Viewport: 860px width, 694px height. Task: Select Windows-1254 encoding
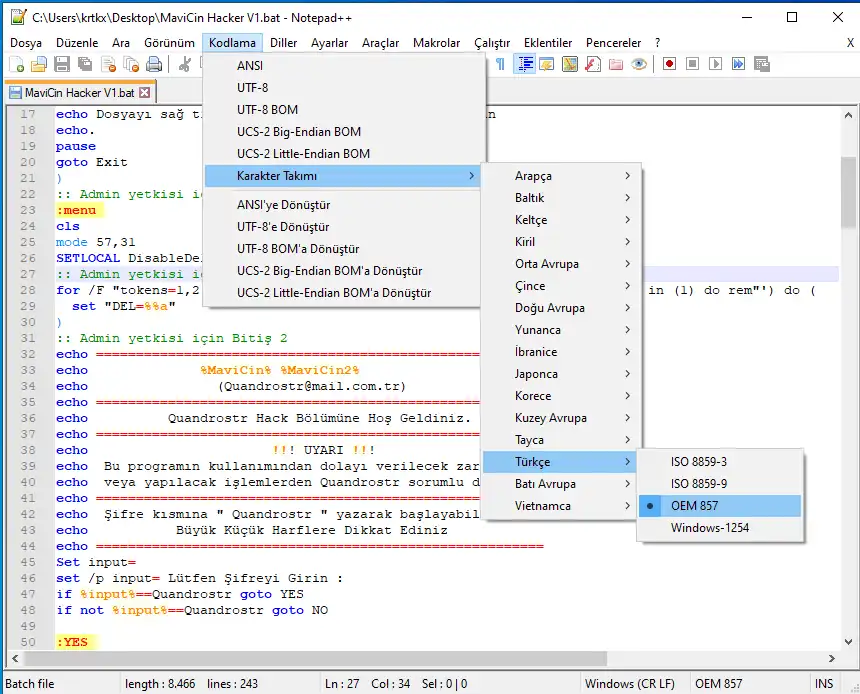[x=720, y=528]
